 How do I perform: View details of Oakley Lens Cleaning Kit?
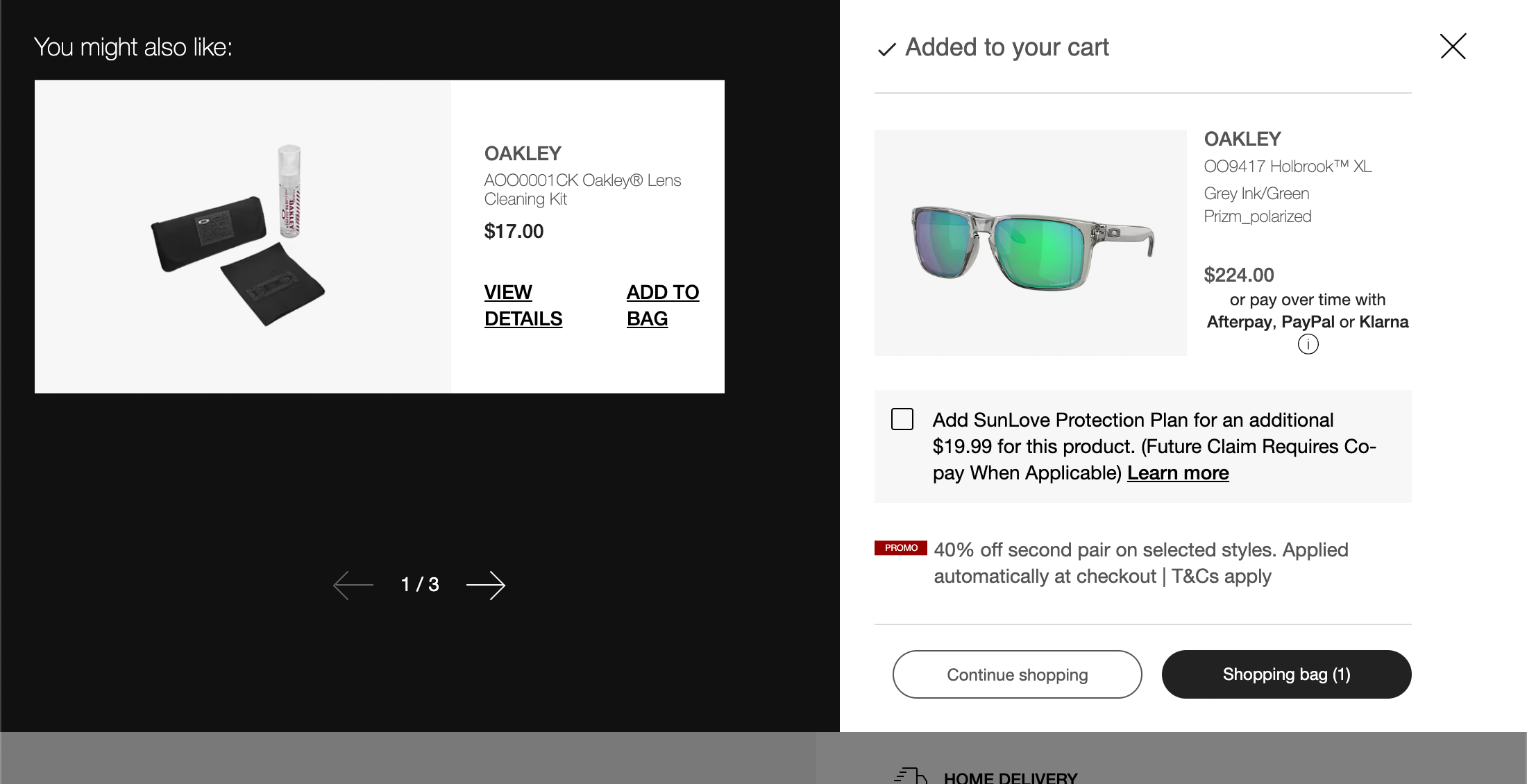tap(523, 305)
